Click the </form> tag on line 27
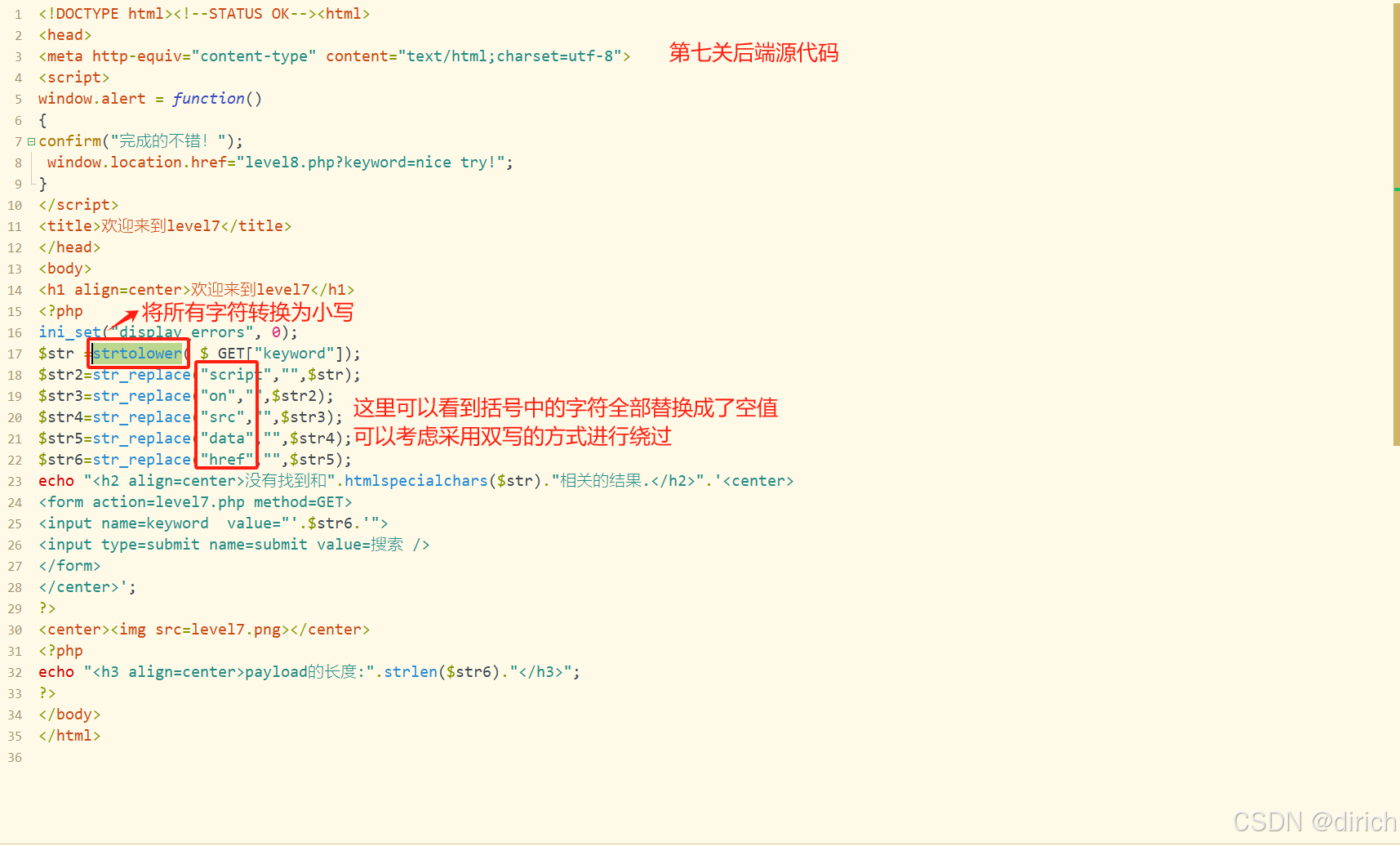The width and height of the screenshot is (1400, 846). click(69, 566)
